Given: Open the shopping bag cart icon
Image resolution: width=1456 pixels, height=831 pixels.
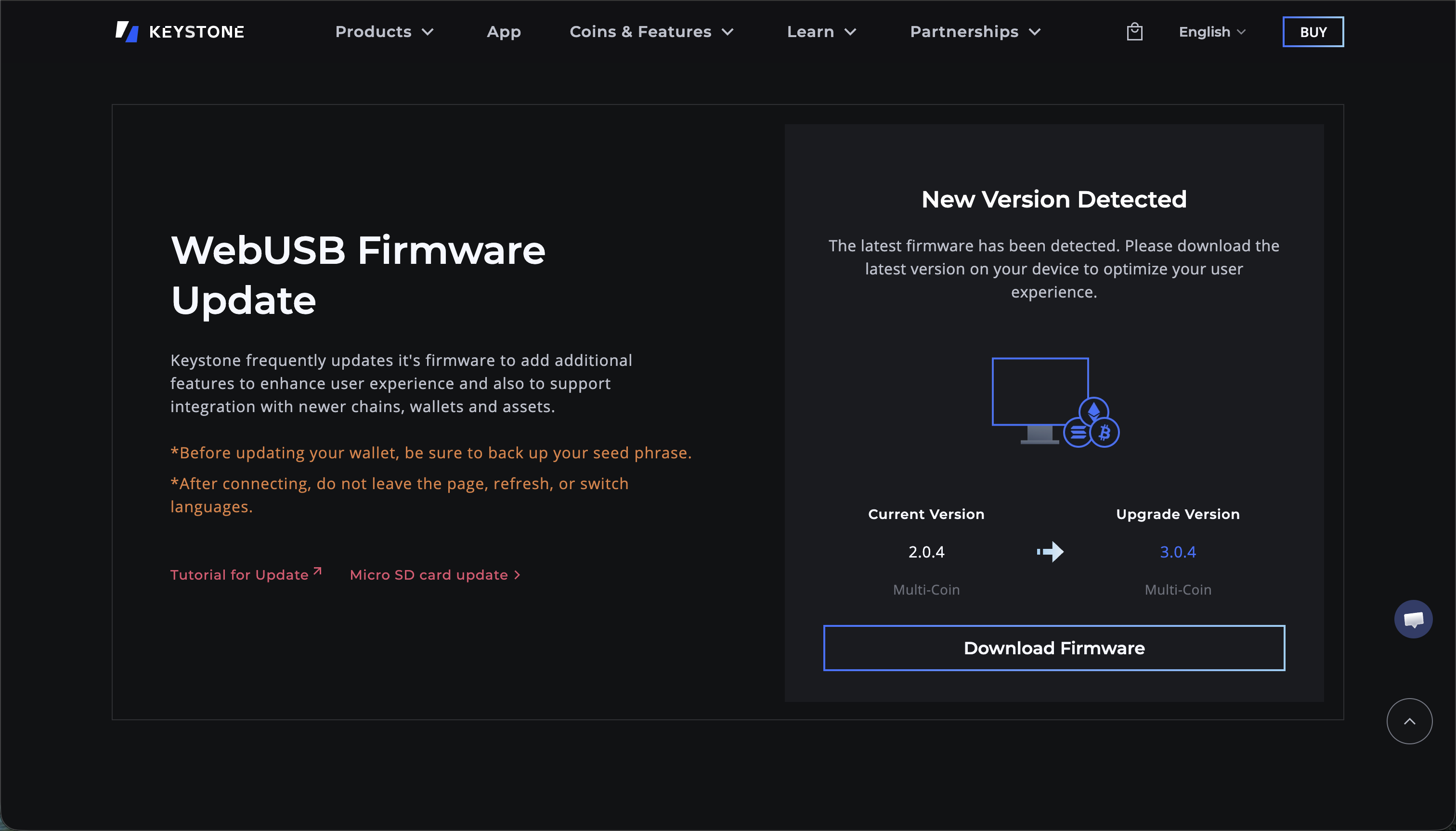Looking at the screenshot, I should pos(1134,31).
